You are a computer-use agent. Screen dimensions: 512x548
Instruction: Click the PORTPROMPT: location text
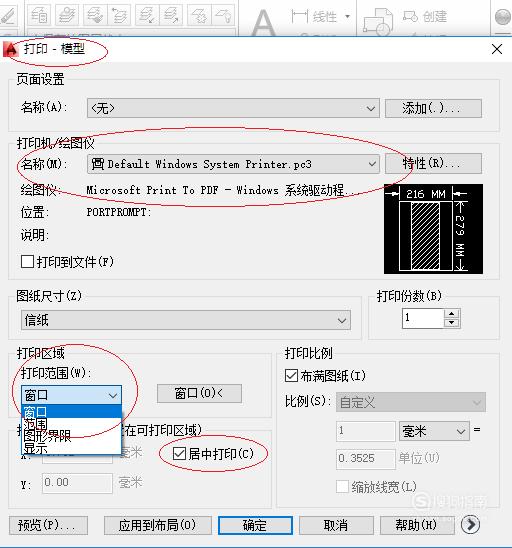pos(119,212)
